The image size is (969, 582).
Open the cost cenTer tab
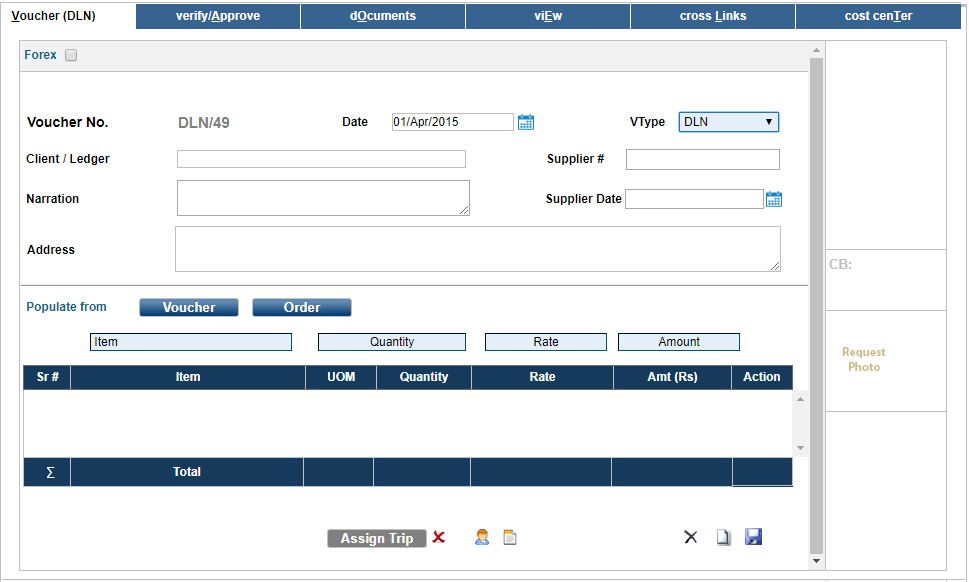878,16
